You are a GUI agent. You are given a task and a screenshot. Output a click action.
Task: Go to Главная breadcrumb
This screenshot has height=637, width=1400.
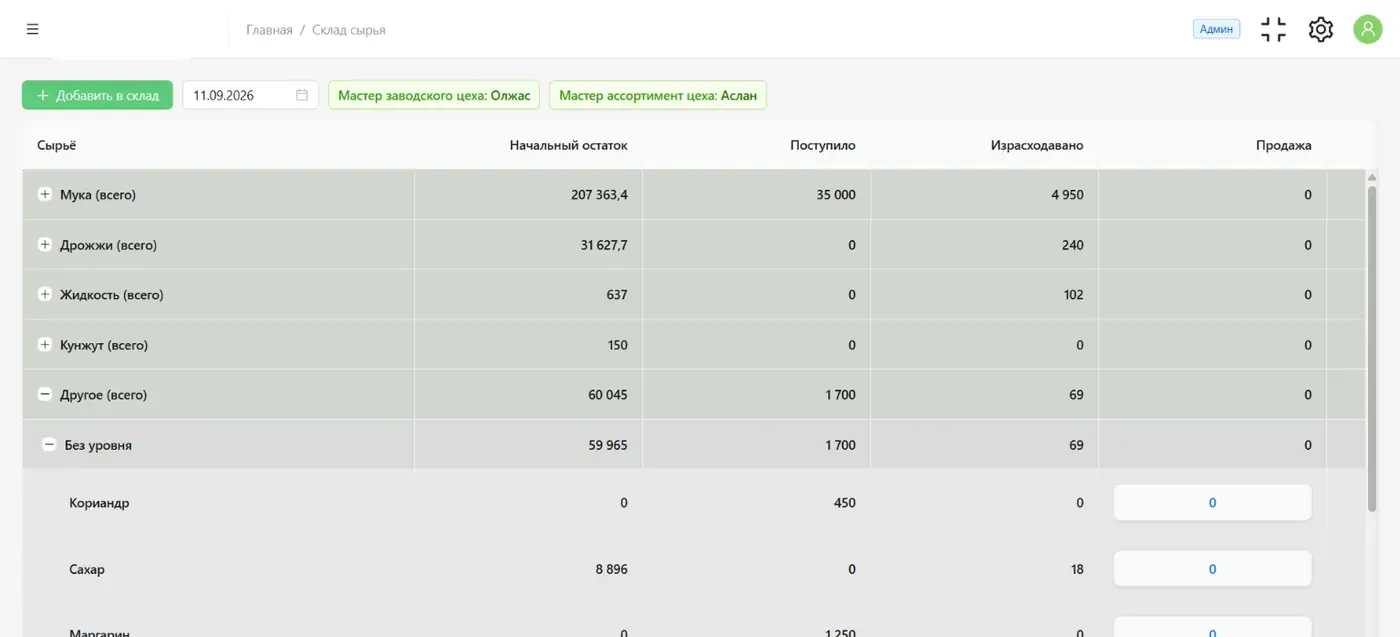tap(269, 30)
